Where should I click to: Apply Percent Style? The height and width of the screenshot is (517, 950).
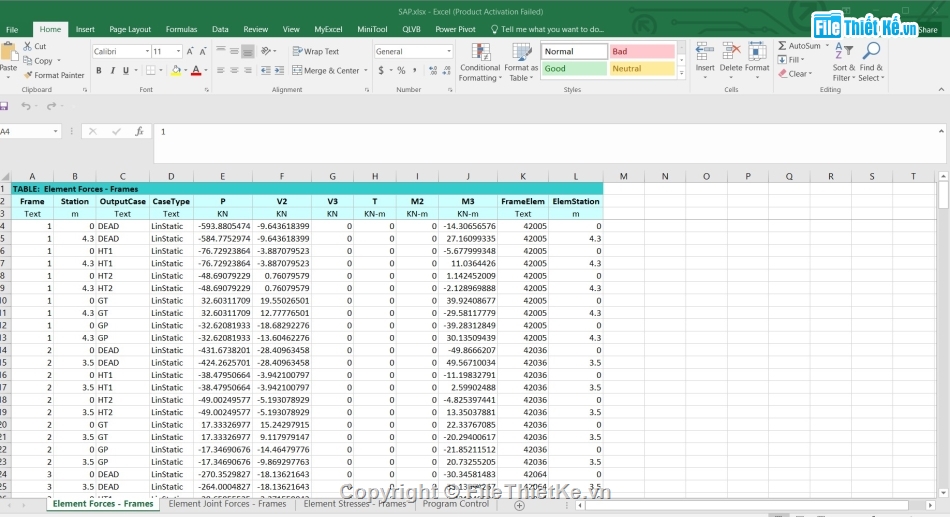tap(401, 70)
